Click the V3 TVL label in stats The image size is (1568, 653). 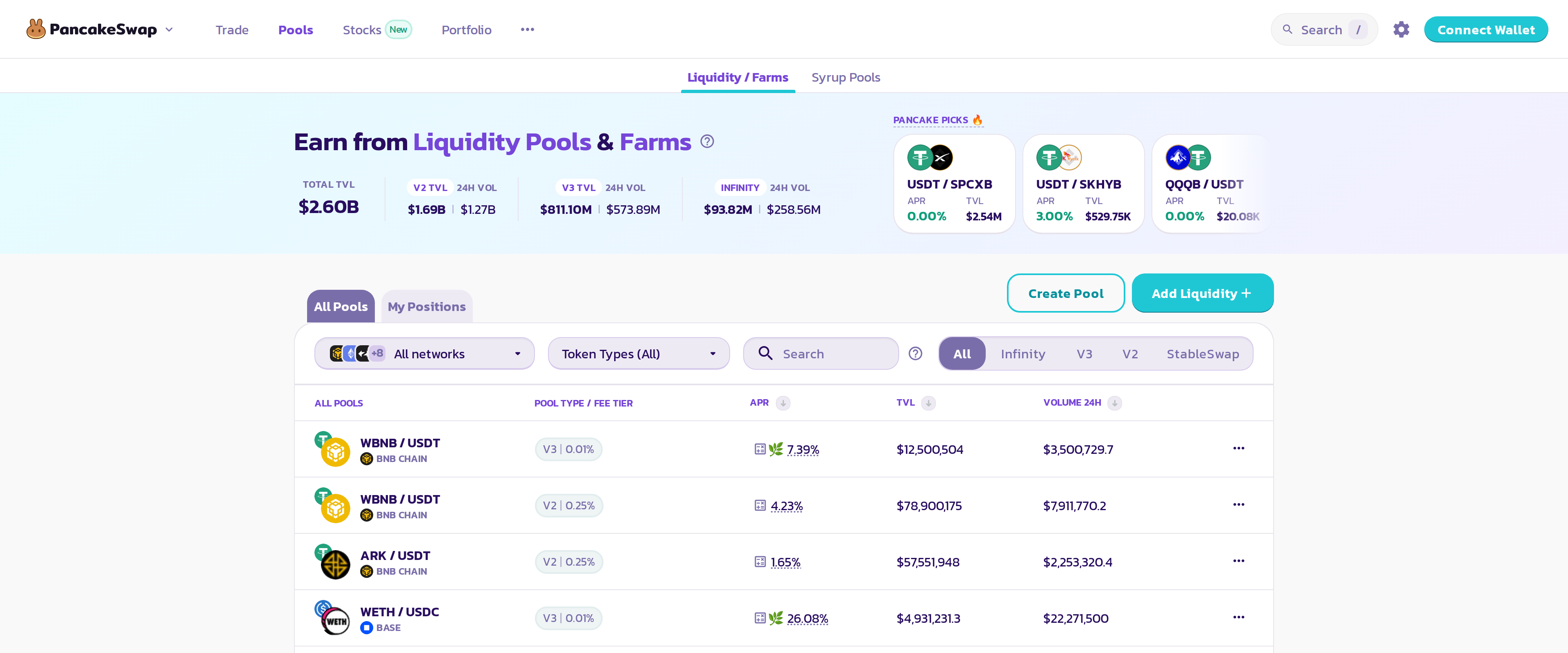(x=578, y=187)
